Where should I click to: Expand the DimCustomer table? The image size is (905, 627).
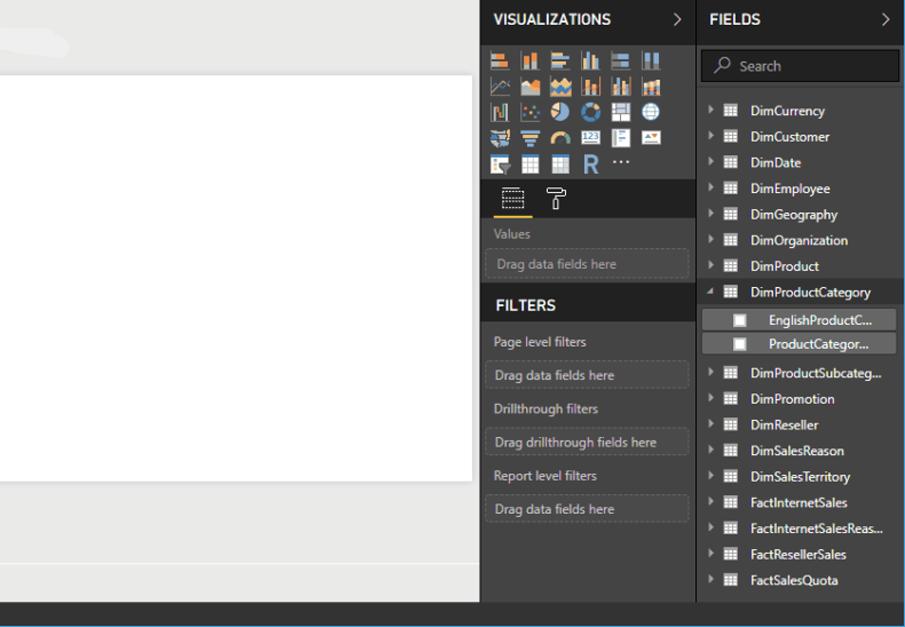[710, 136]
